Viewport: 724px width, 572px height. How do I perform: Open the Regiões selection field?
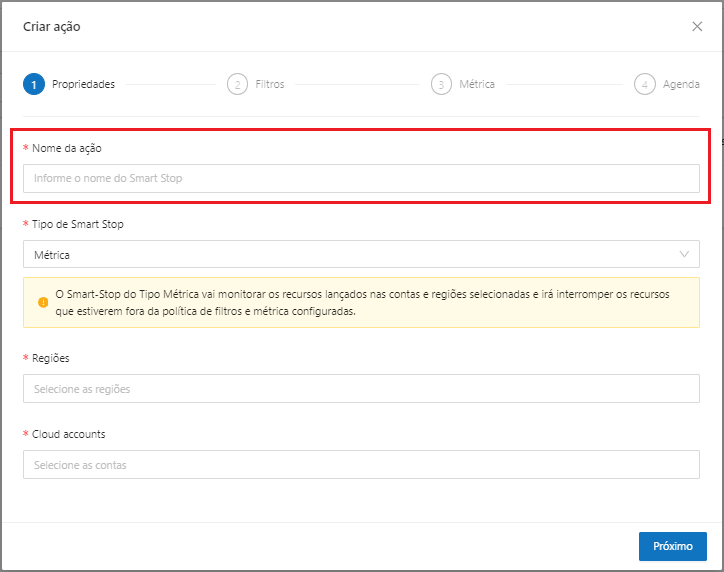[x=361, y=389]
